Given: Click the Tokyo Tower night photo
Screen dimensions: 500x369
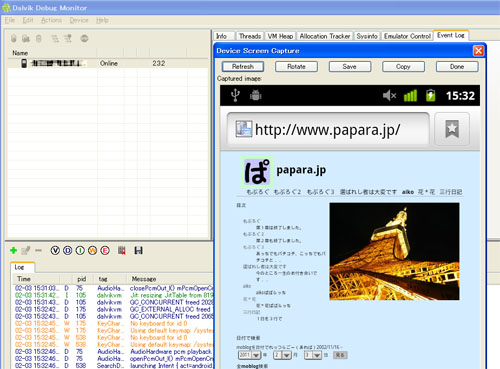Looking at the screenshot, I should 394,251.
